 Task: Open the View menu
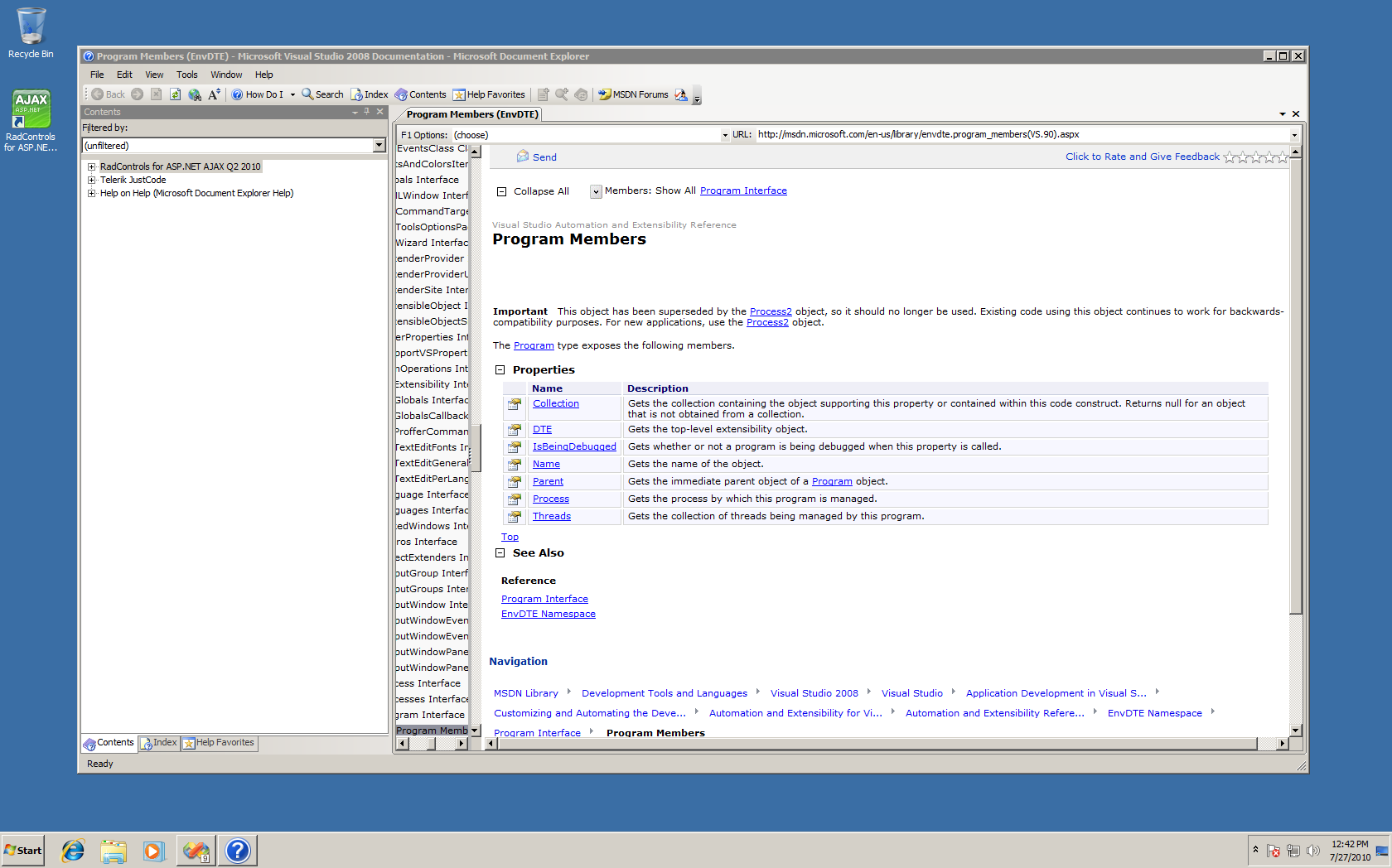pos(154,75)
